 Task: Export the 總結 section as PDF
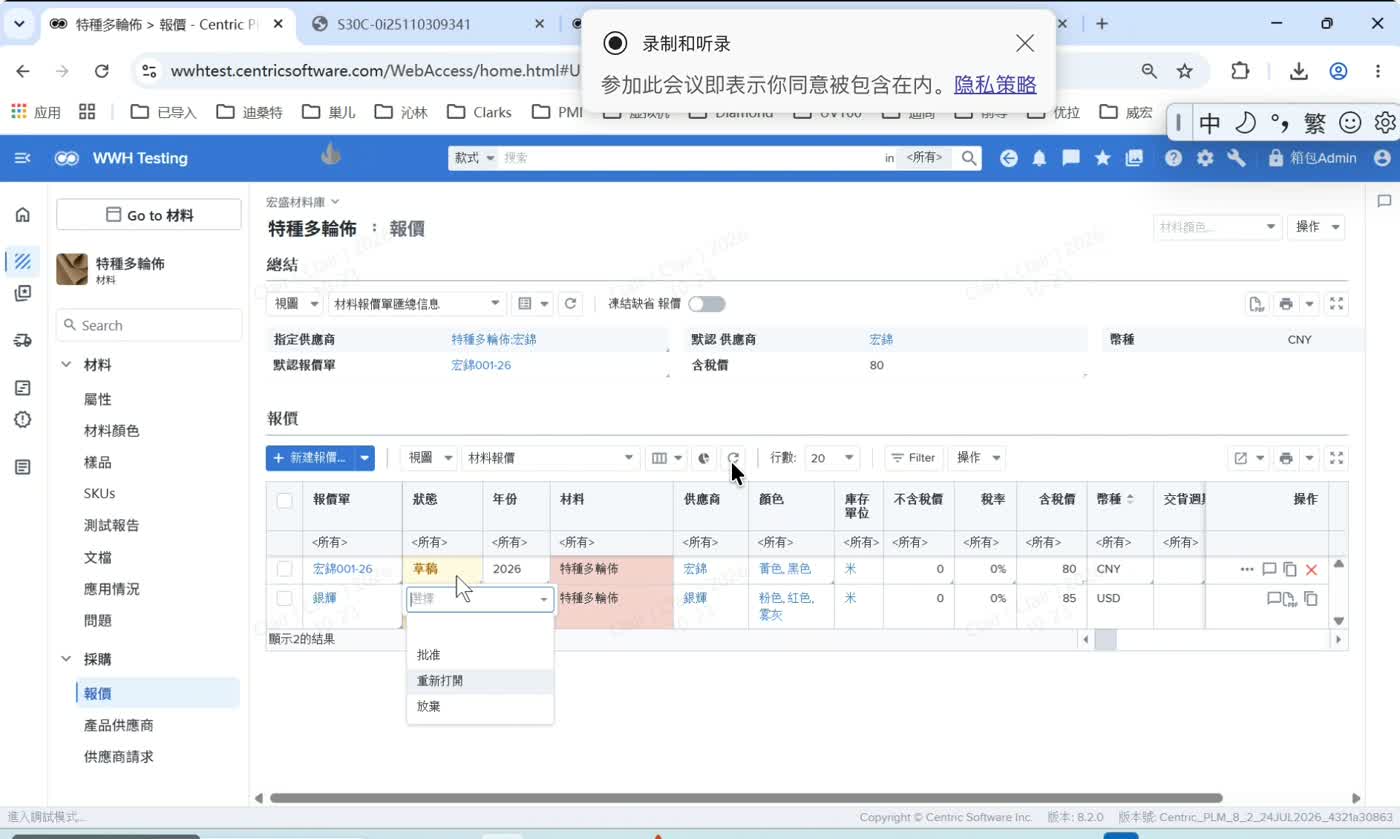click(1257, 304)
